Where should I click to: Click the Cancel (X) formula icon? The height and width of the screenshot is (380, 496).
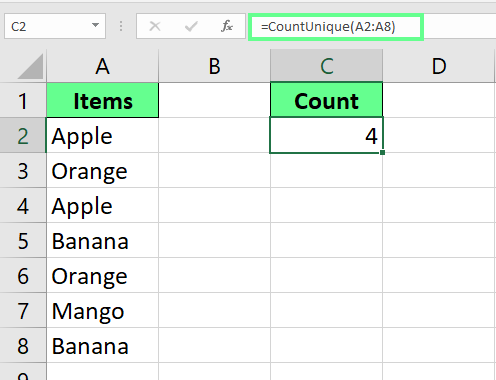coord(155,26)
